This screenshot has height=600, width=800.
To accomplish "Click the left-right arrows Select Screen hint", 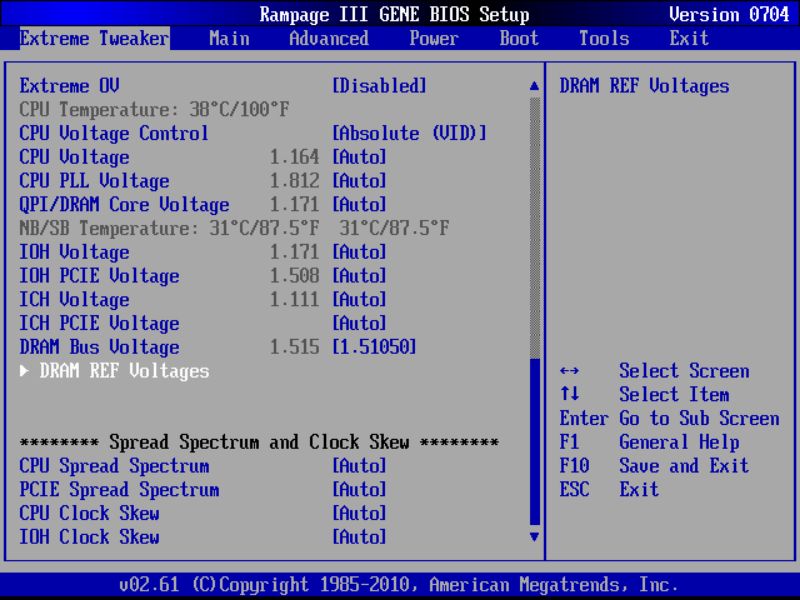I will pos(655,371).
